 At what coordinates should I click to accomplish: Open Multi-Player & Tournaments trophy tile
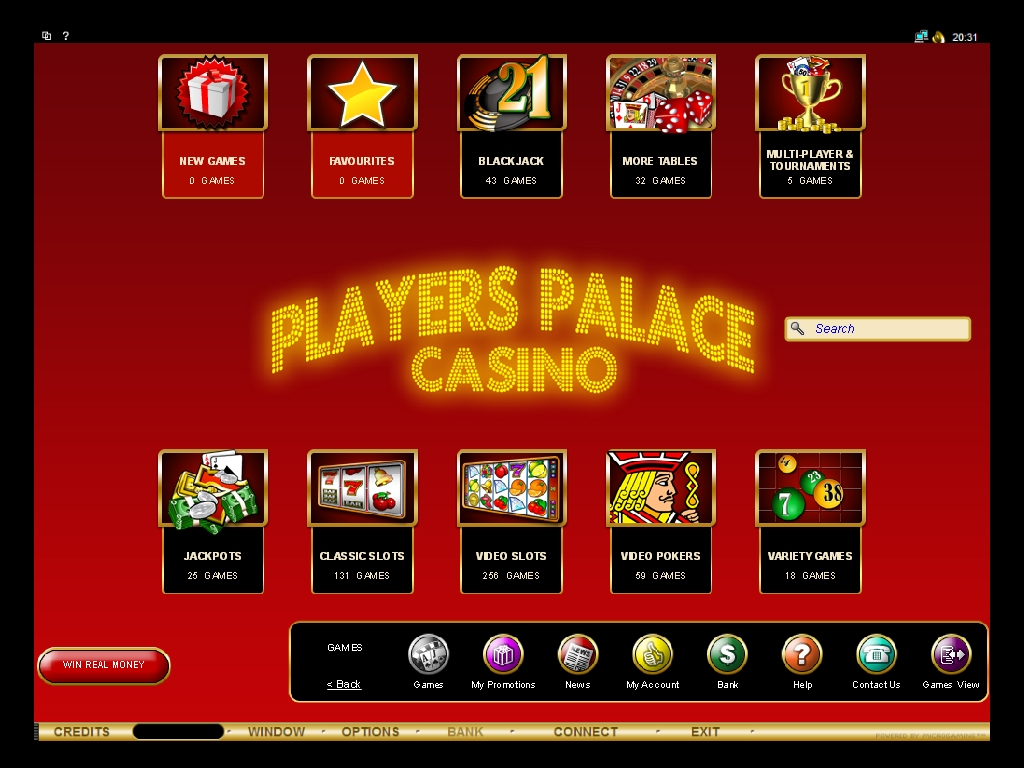pos(810,126)
